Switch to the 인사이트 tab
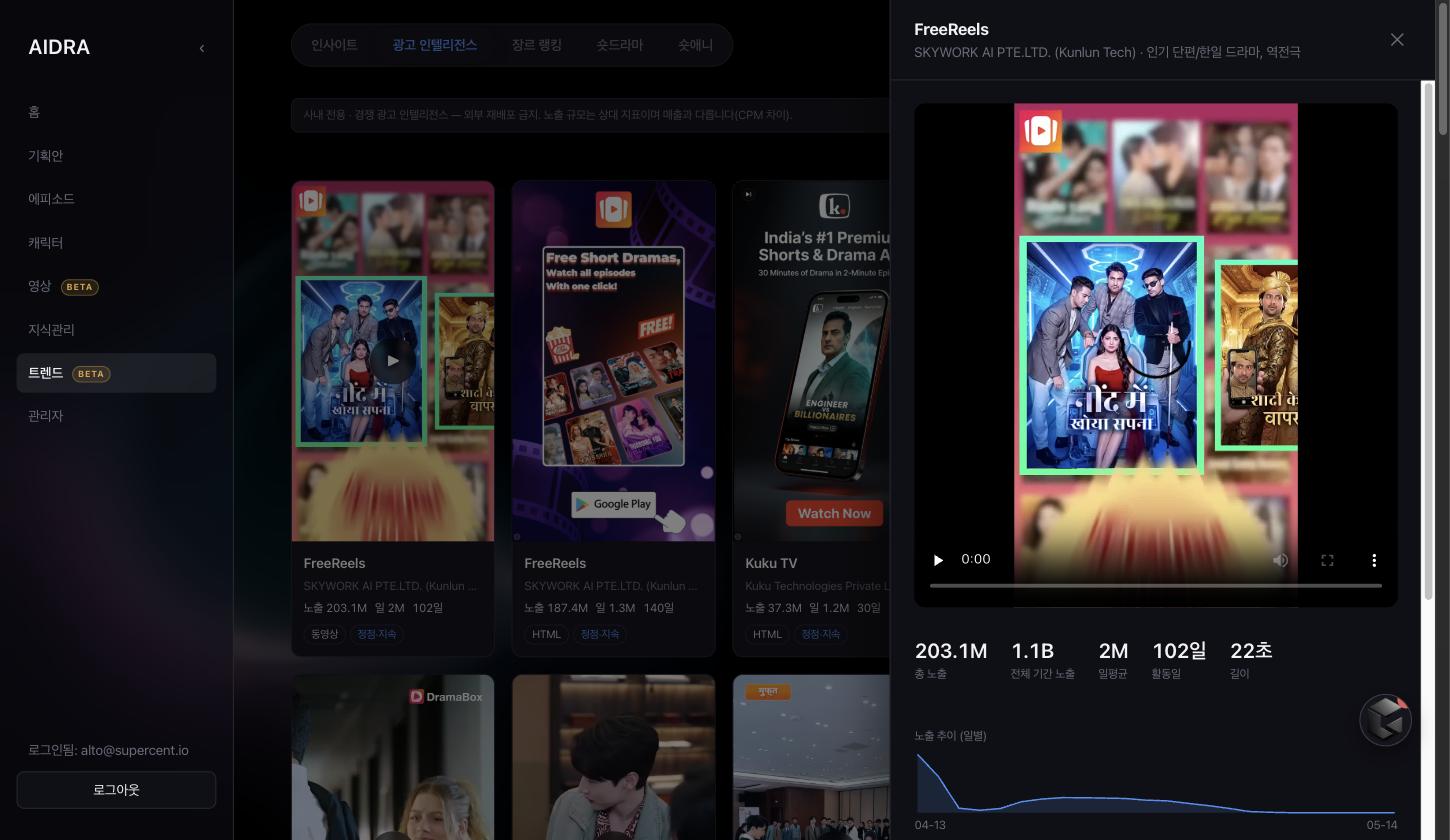 [334, 45]
